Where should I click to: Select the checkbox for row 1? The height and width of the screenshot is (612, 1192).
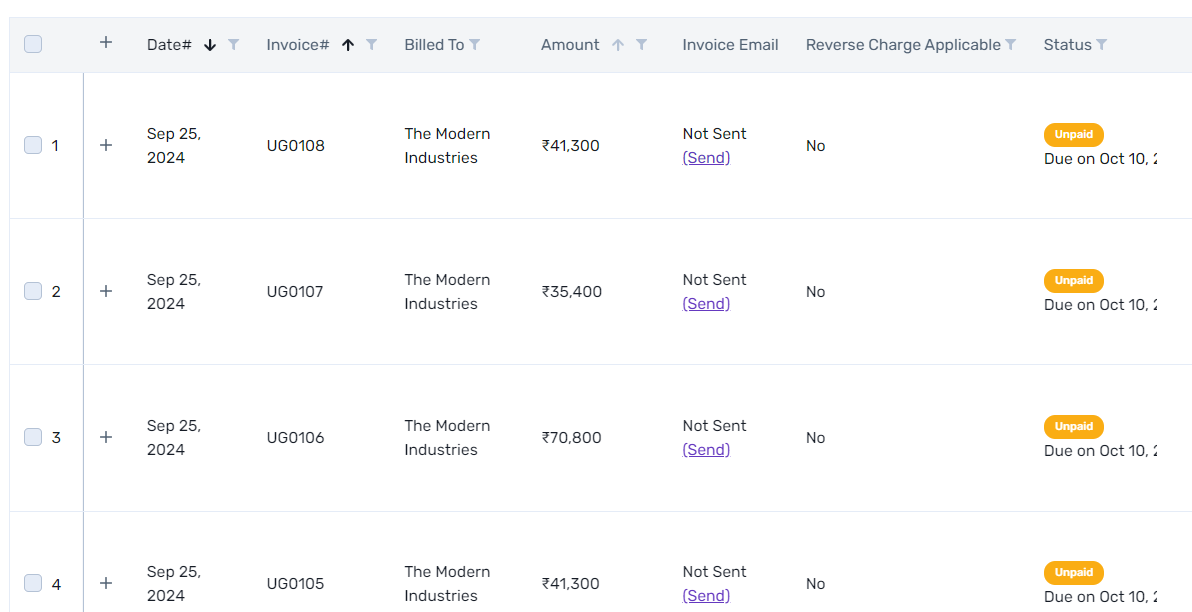click(33, 145)
